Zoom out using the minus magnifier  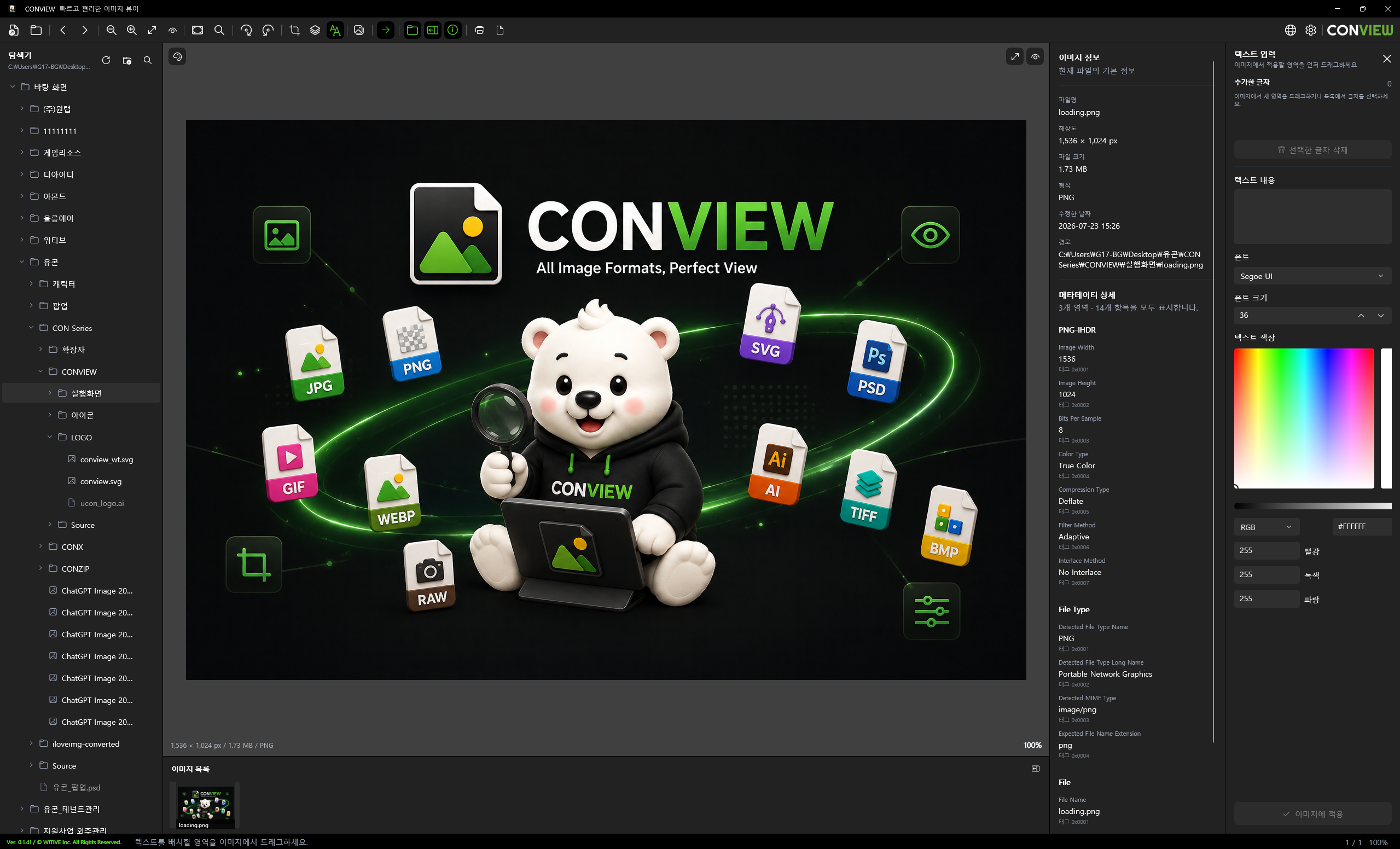[x=112, y=30]
